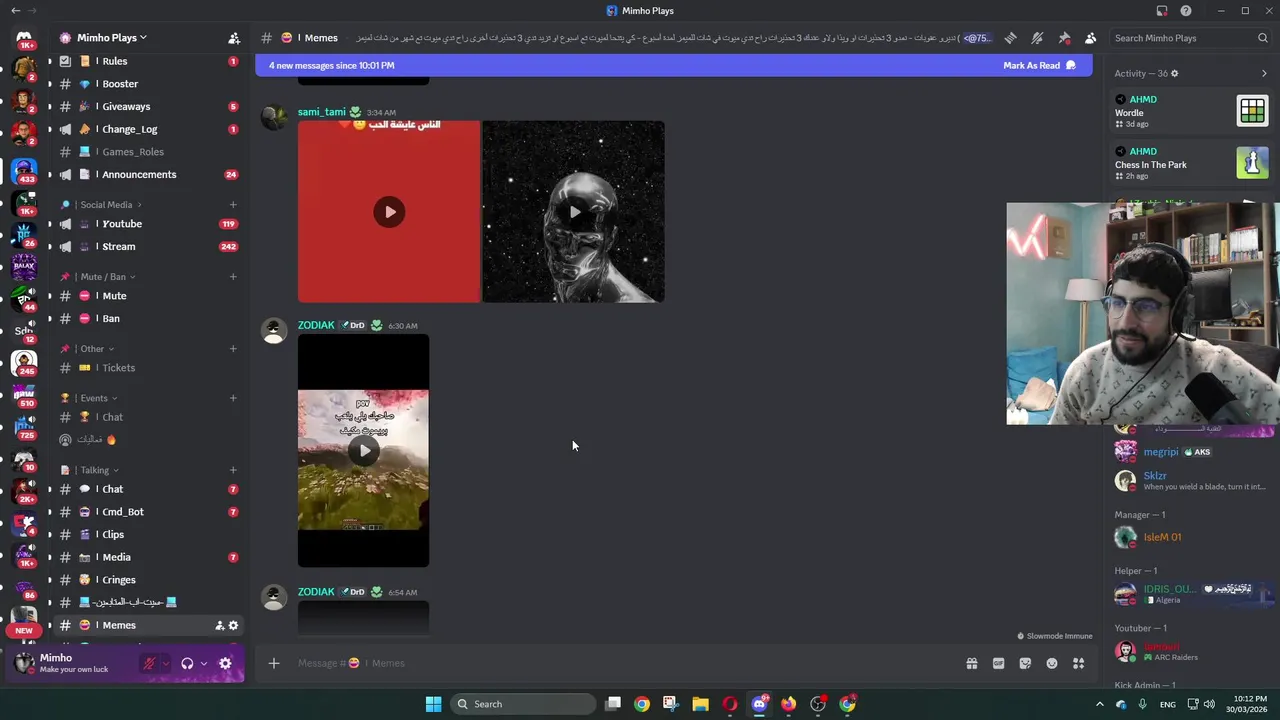Screen dimensions: 1280x720
Task: Add a channel to Events category
Action: [x=233, y=398]
